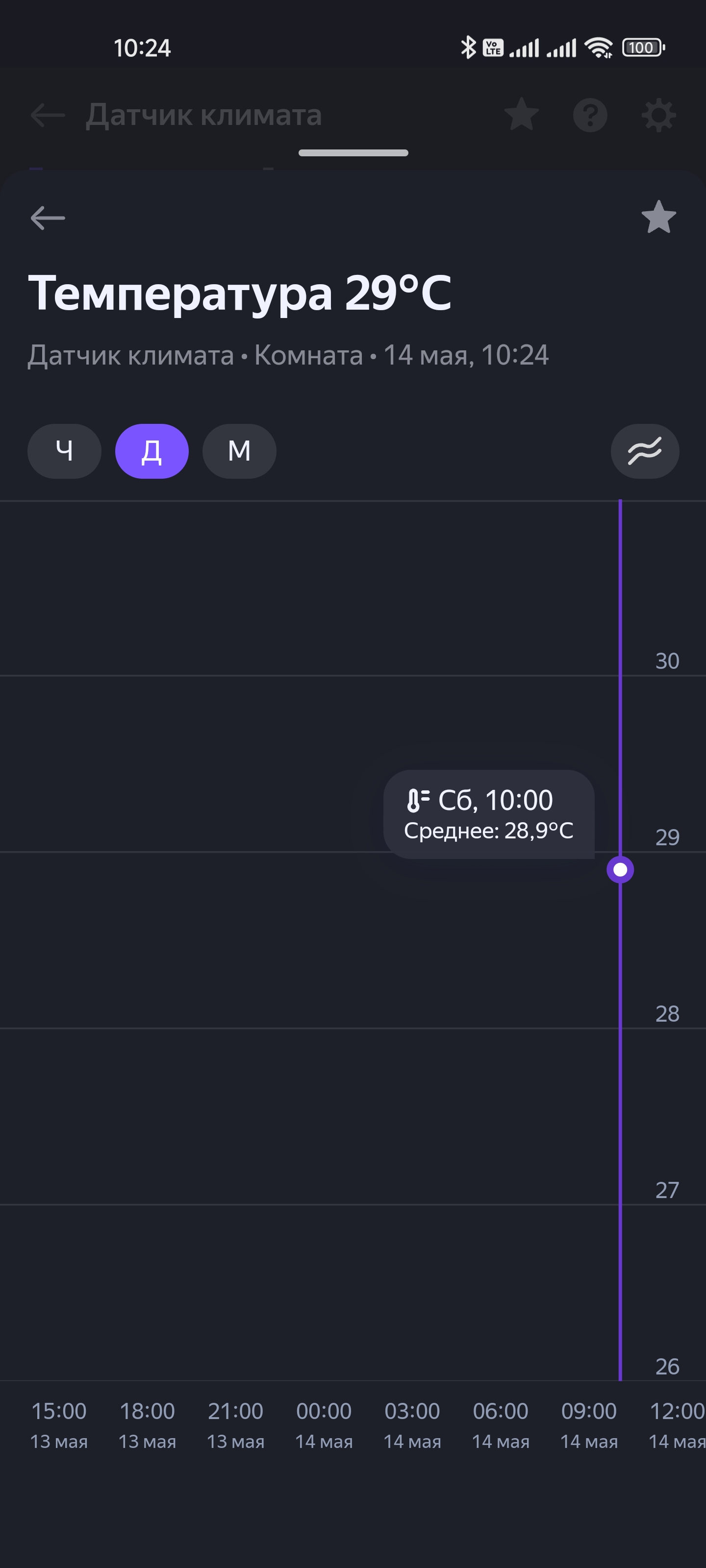Tap the Температура 29°C heading
Screen dimensions: 706x1568
click(239, 293)
